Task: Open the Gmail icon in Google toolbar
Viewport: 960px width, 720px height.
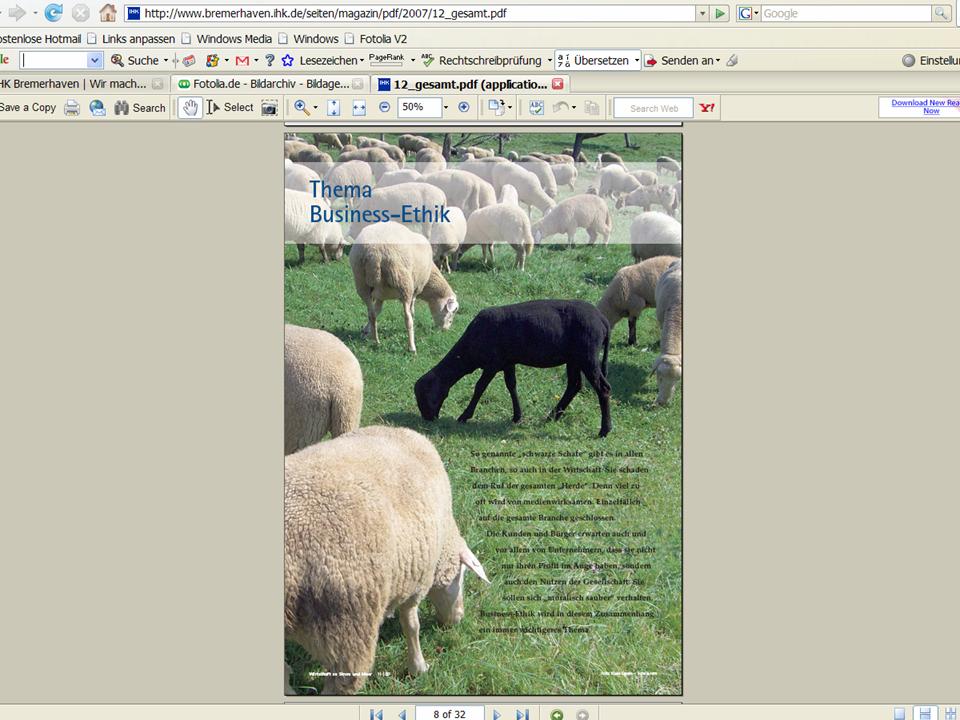Action: pyautogui.click(x=241, y=60)
